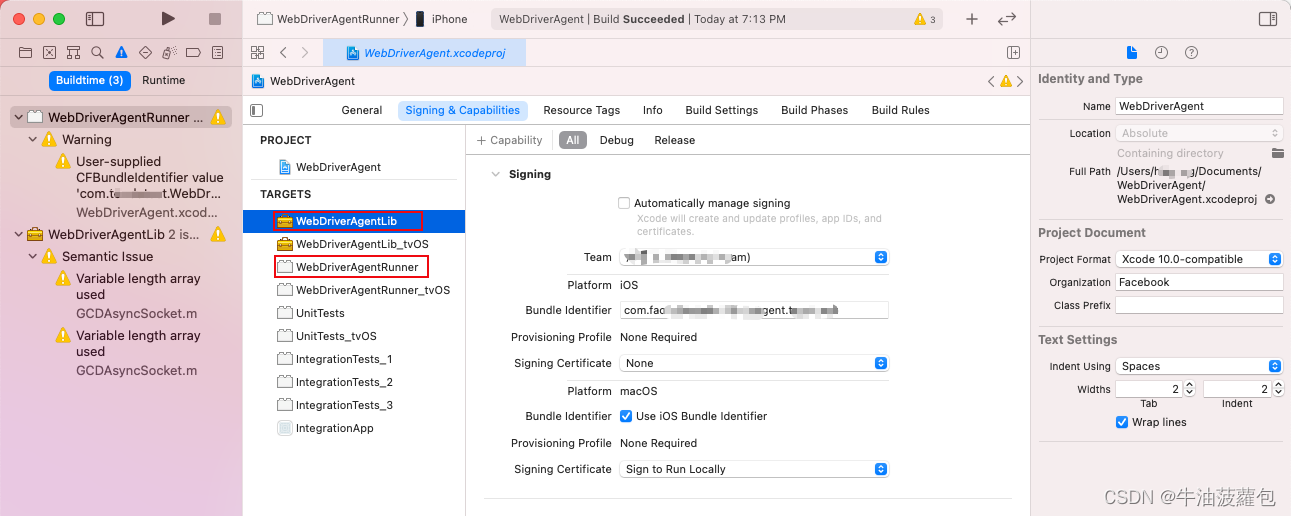This screenshot has height=516, width=1291.
Task: Jump to previous issue in editor
Action: tap(991, 81)
